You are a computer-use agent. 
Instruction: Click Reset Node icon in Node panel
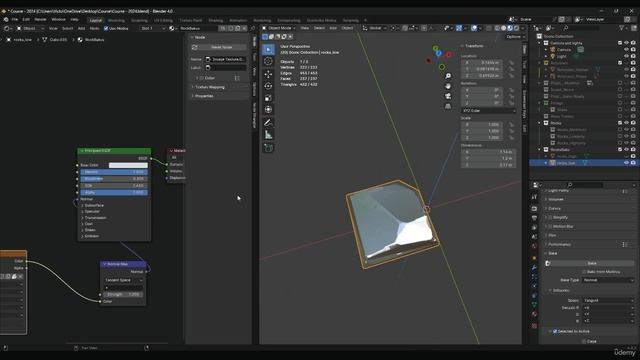coord(195,47)
